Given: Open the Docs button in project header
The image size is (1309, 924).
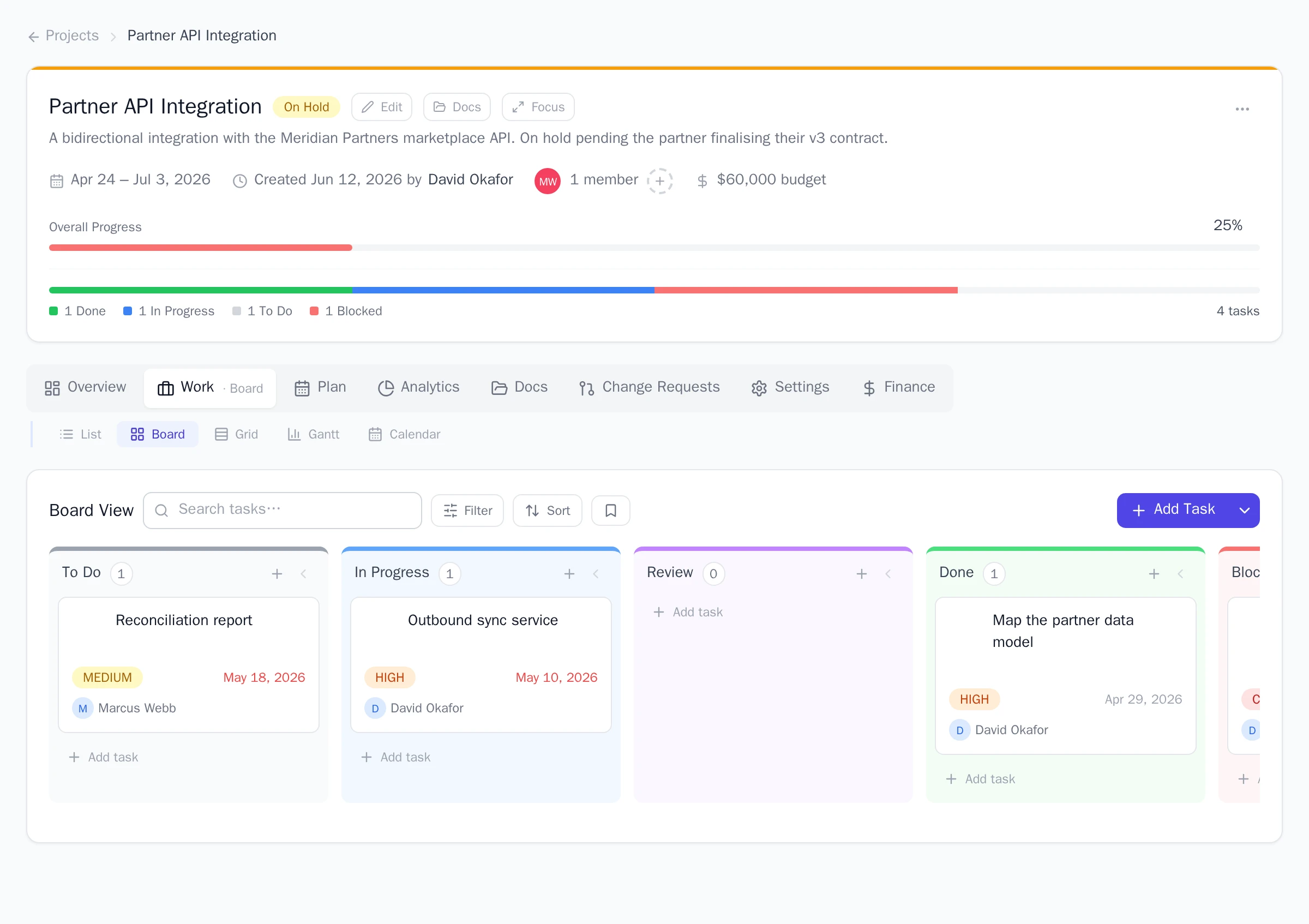Looking at the screenshot, I should [457, 107].
